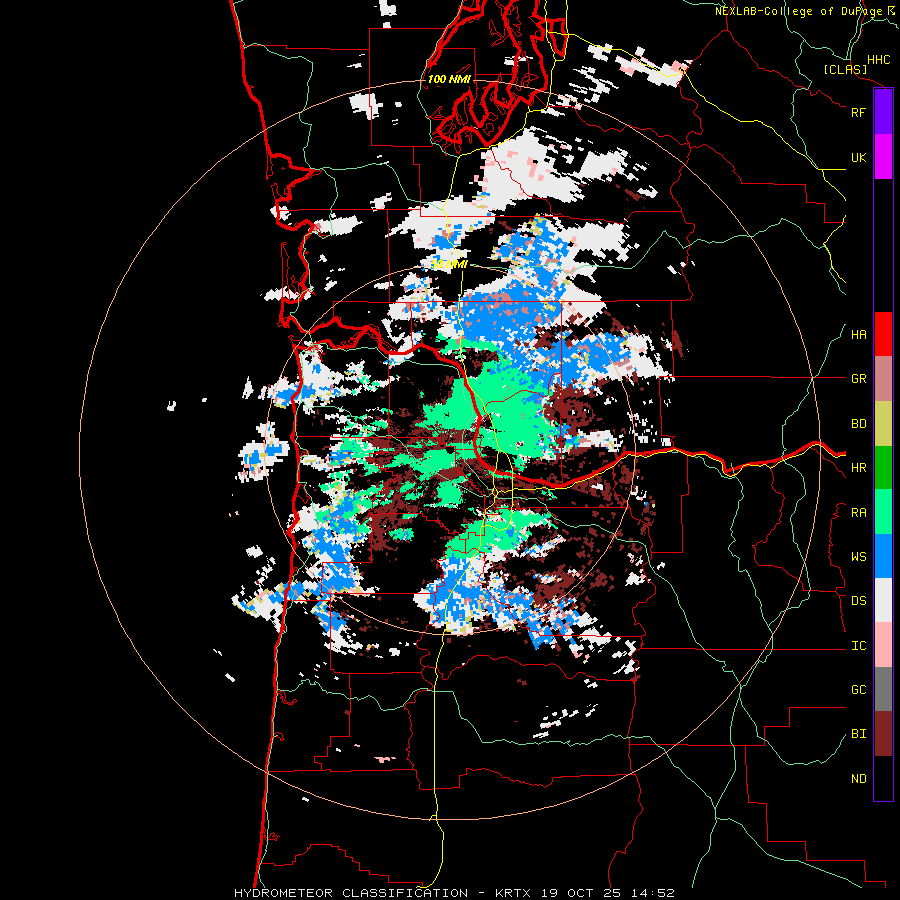Screen dimensions: 900x900
Task: Click the 'HHC' product code text
Action: (879, 60)
